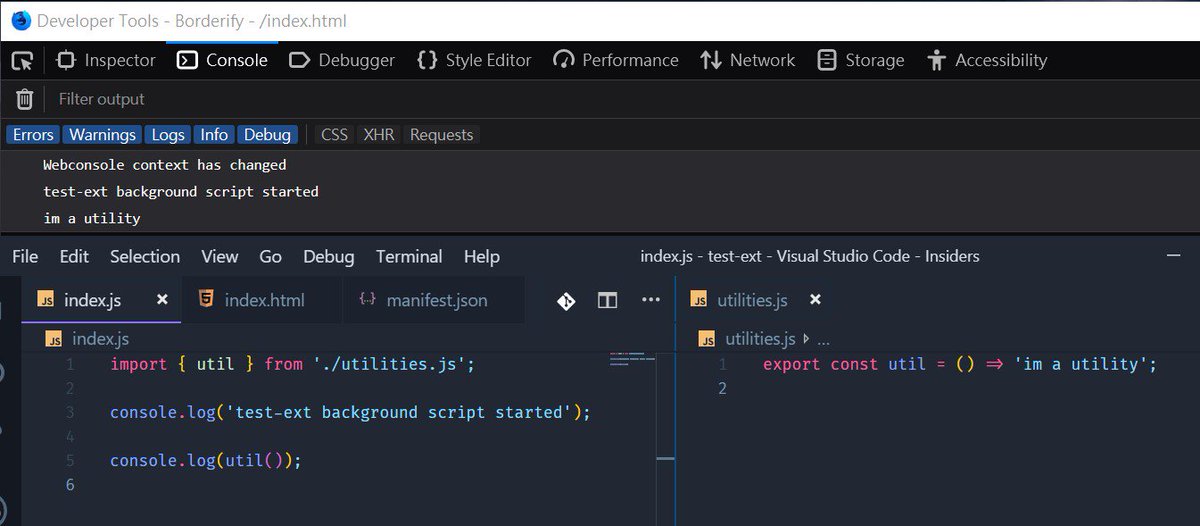Toggle the Info filter
Viewport: 1200px width, 526px height.
point(214,134)
